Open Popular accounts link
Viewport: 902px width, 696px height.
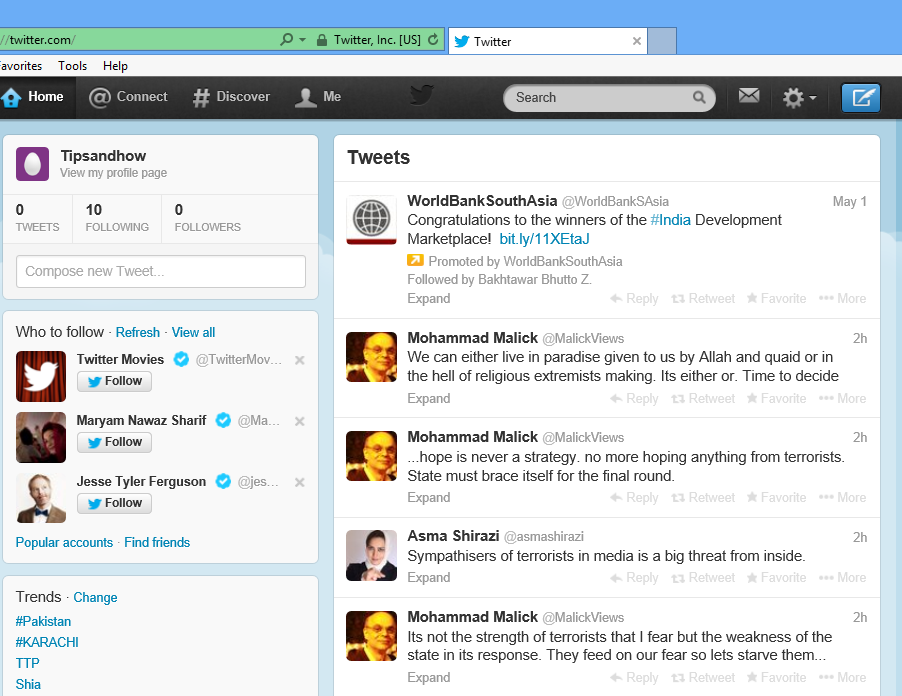(x=64, y=542)
